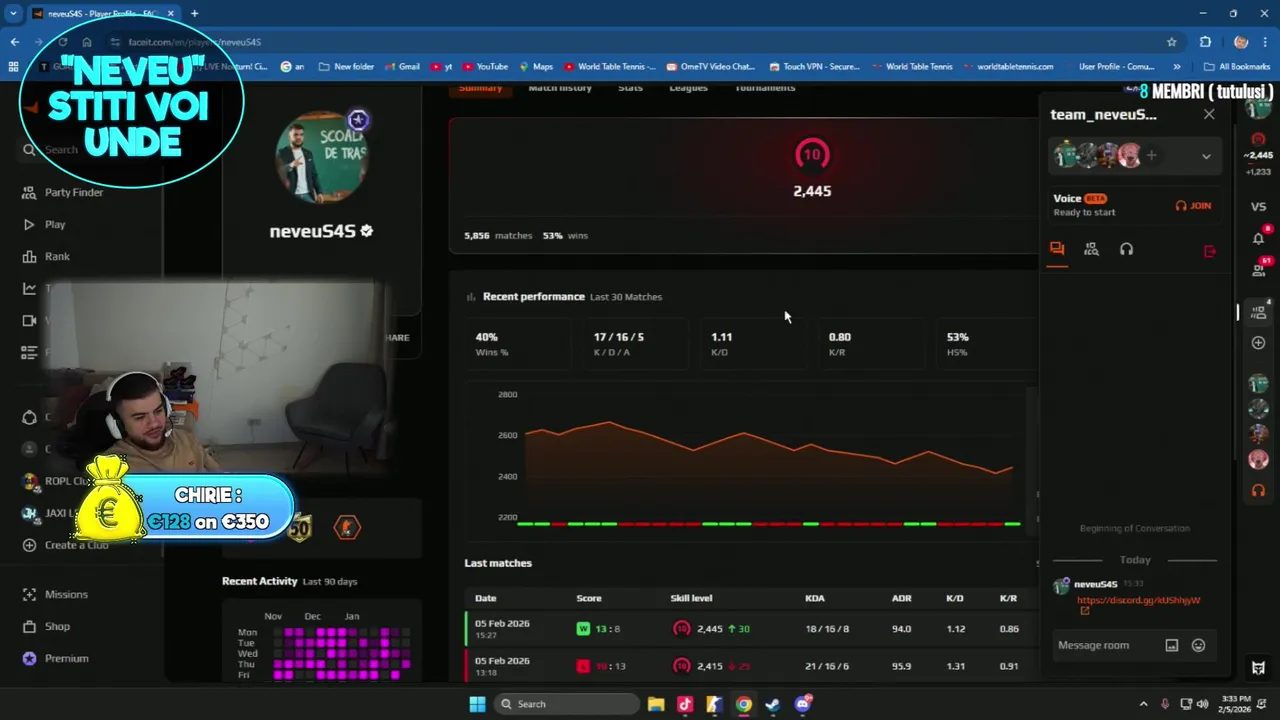Open the Shop page

click(x=45, y=626)
